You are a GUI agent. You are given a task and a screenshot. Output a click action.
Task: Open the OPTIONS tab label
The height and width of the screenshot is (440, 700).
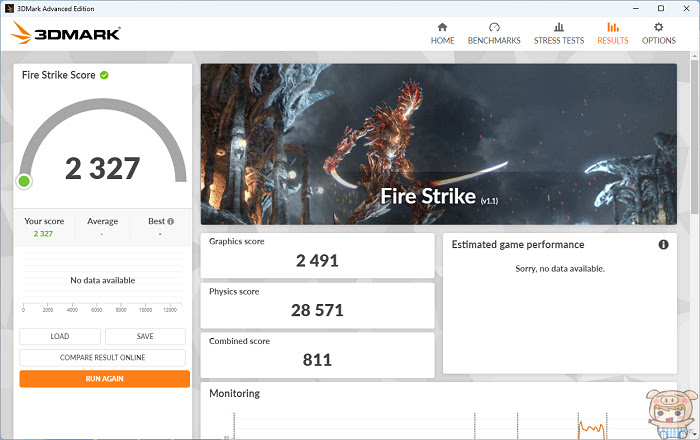coord(658,41)
